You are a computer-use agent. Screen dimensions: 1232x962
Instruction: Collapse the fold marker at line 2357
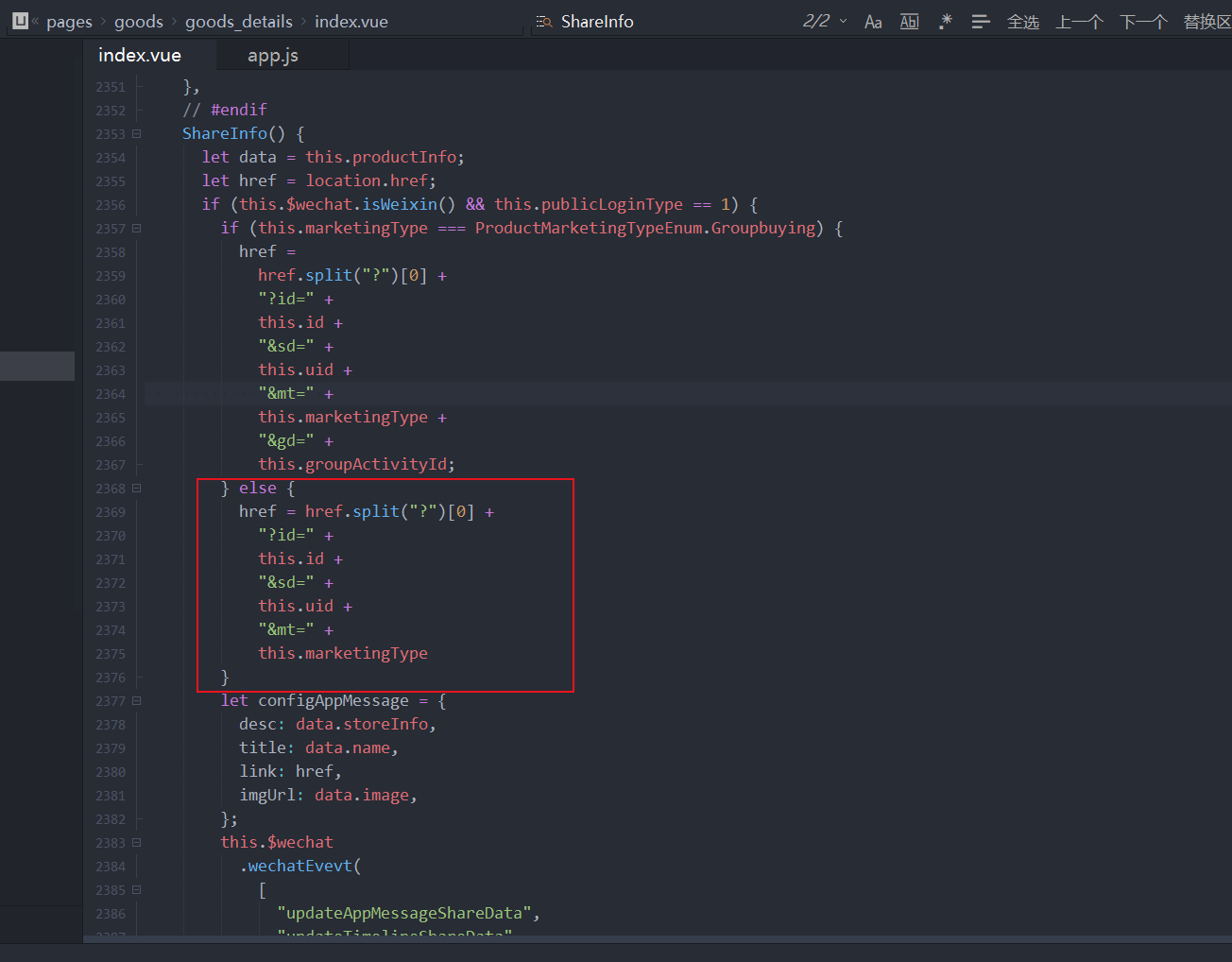tap(137, 229)
